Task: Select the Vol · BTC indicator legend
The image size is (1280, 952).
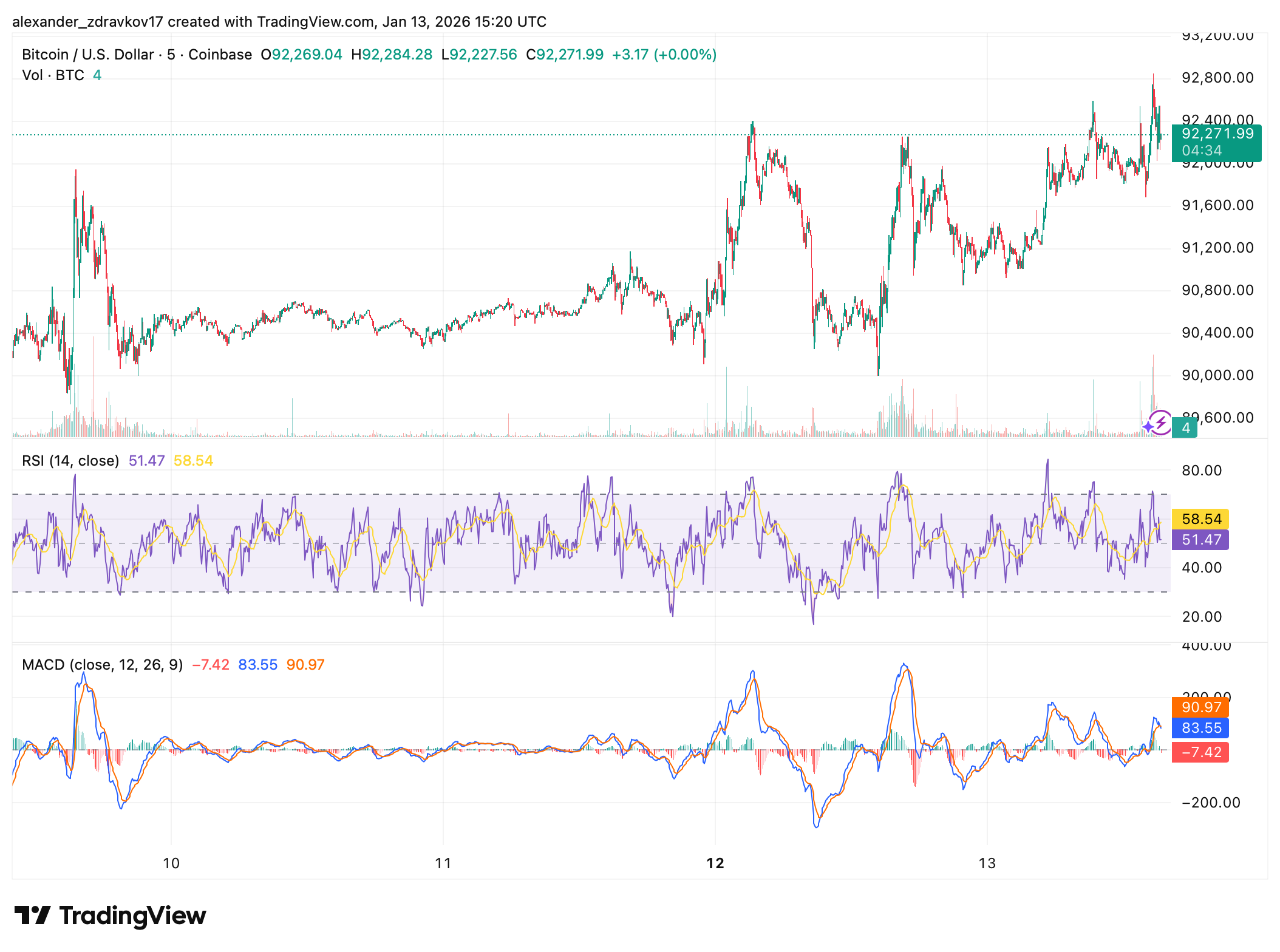Action: [53, 75]
